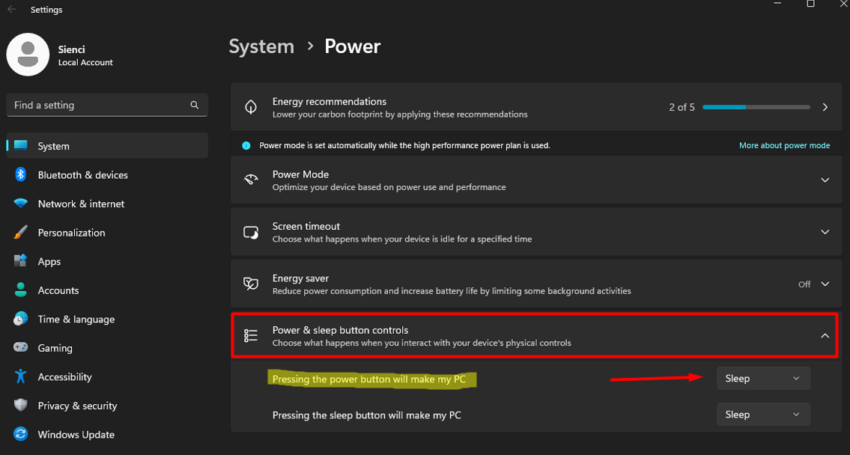The image size is (850, 455).
Task: Click the System breadcrumb link
Action: [261, 46]
